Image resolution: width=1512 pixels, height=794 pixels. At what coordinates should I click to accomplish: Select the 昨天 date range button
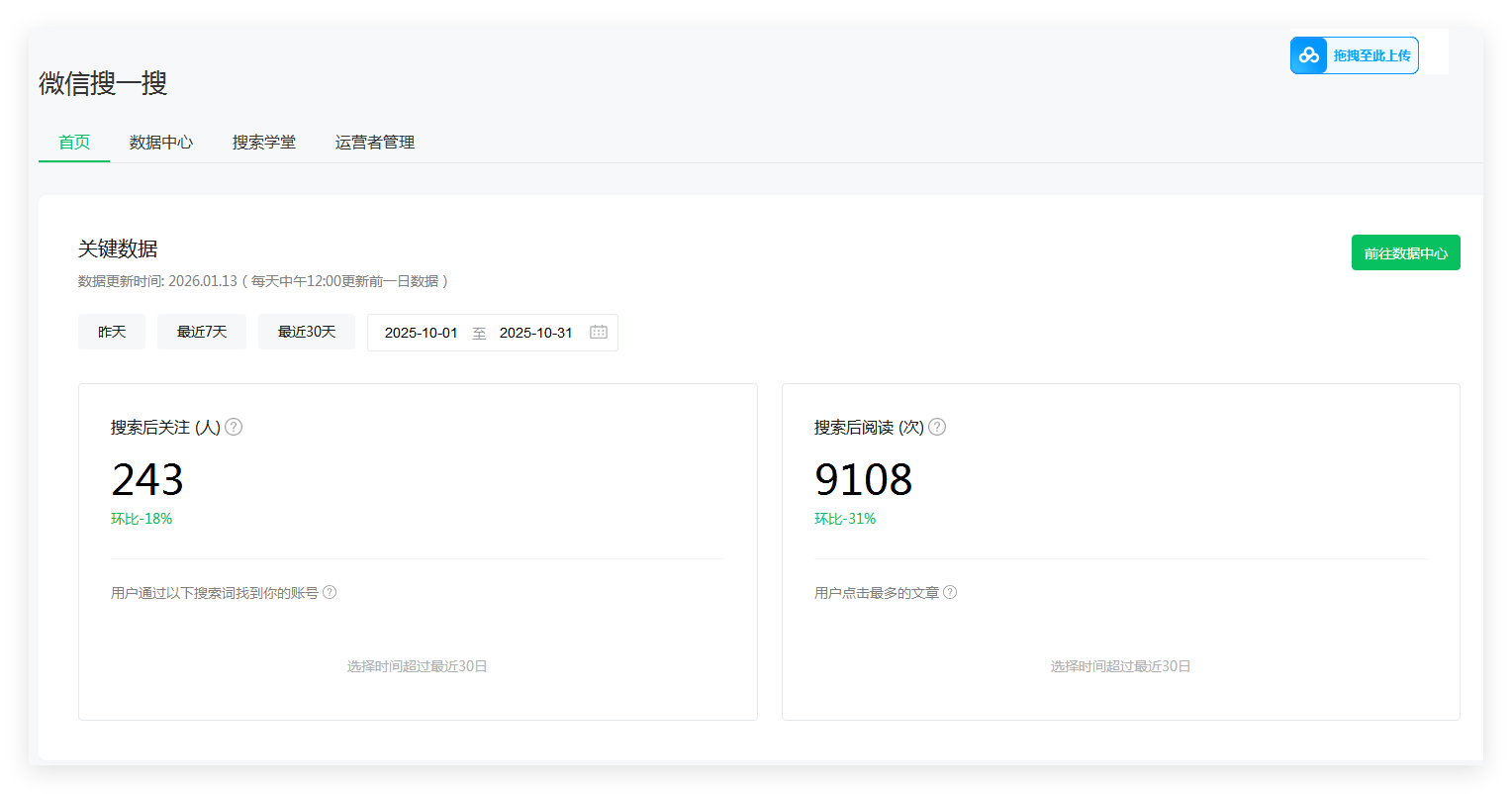[x=112, y=332]
